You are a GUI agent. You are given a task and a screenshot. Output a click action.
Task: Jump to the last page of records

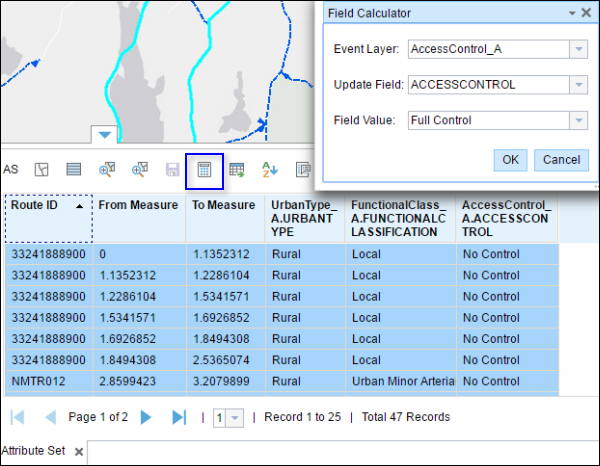pos(179,417)
